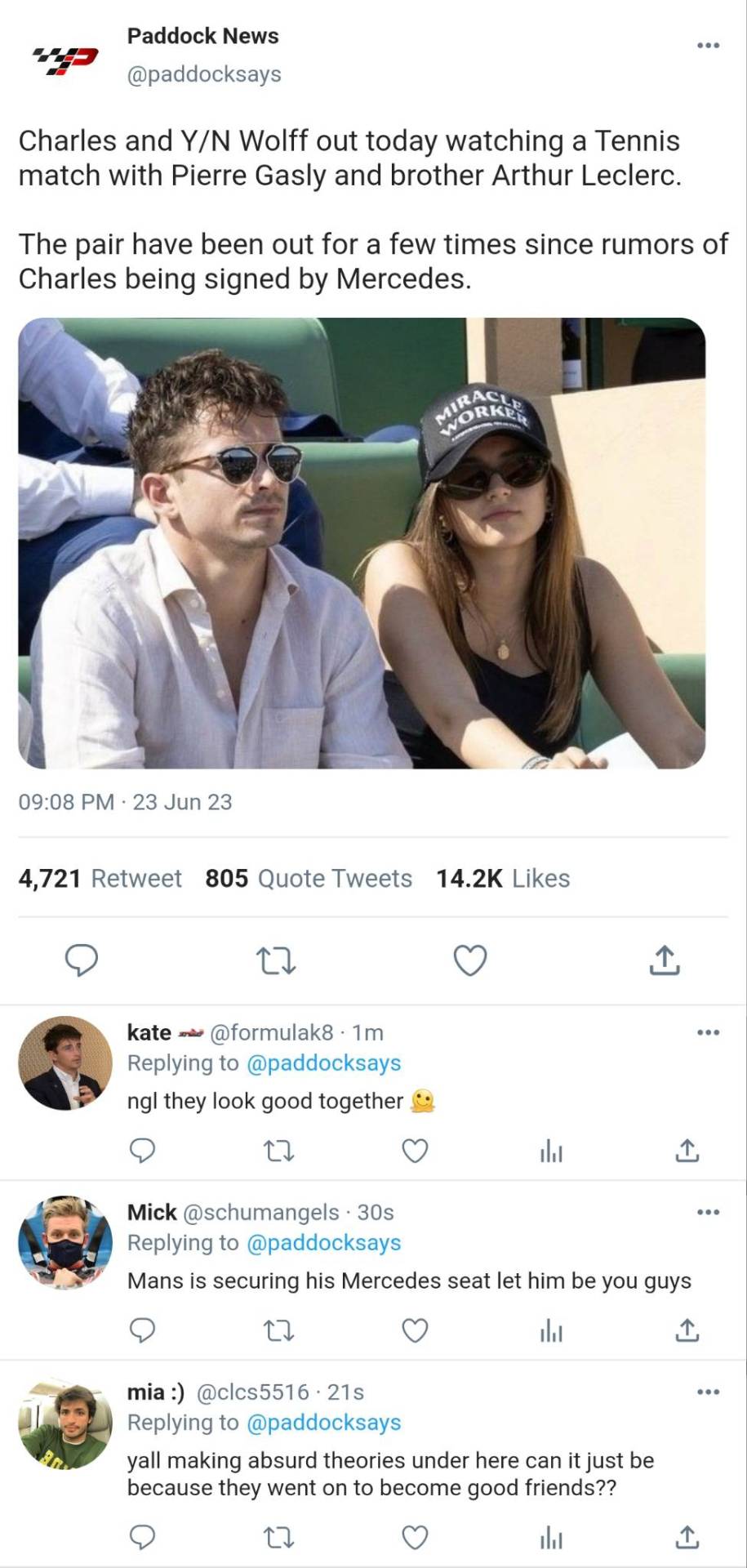Retweet the Paddock News tweet
This screenshot has width=747, height=1568.
pos(276,960)
